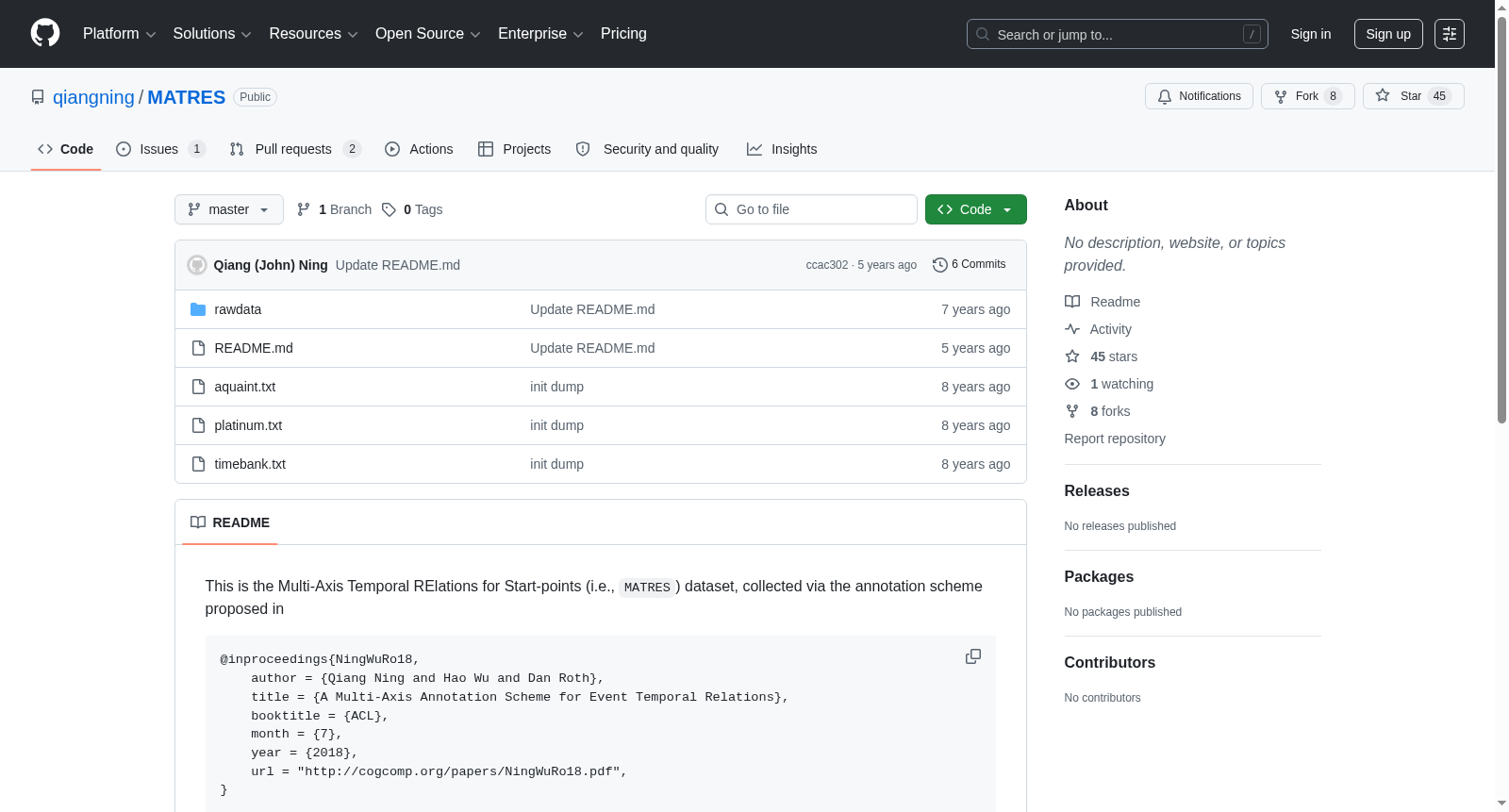Expand the master branch selector
1509x812 pixels.
[x=229, y=209]
